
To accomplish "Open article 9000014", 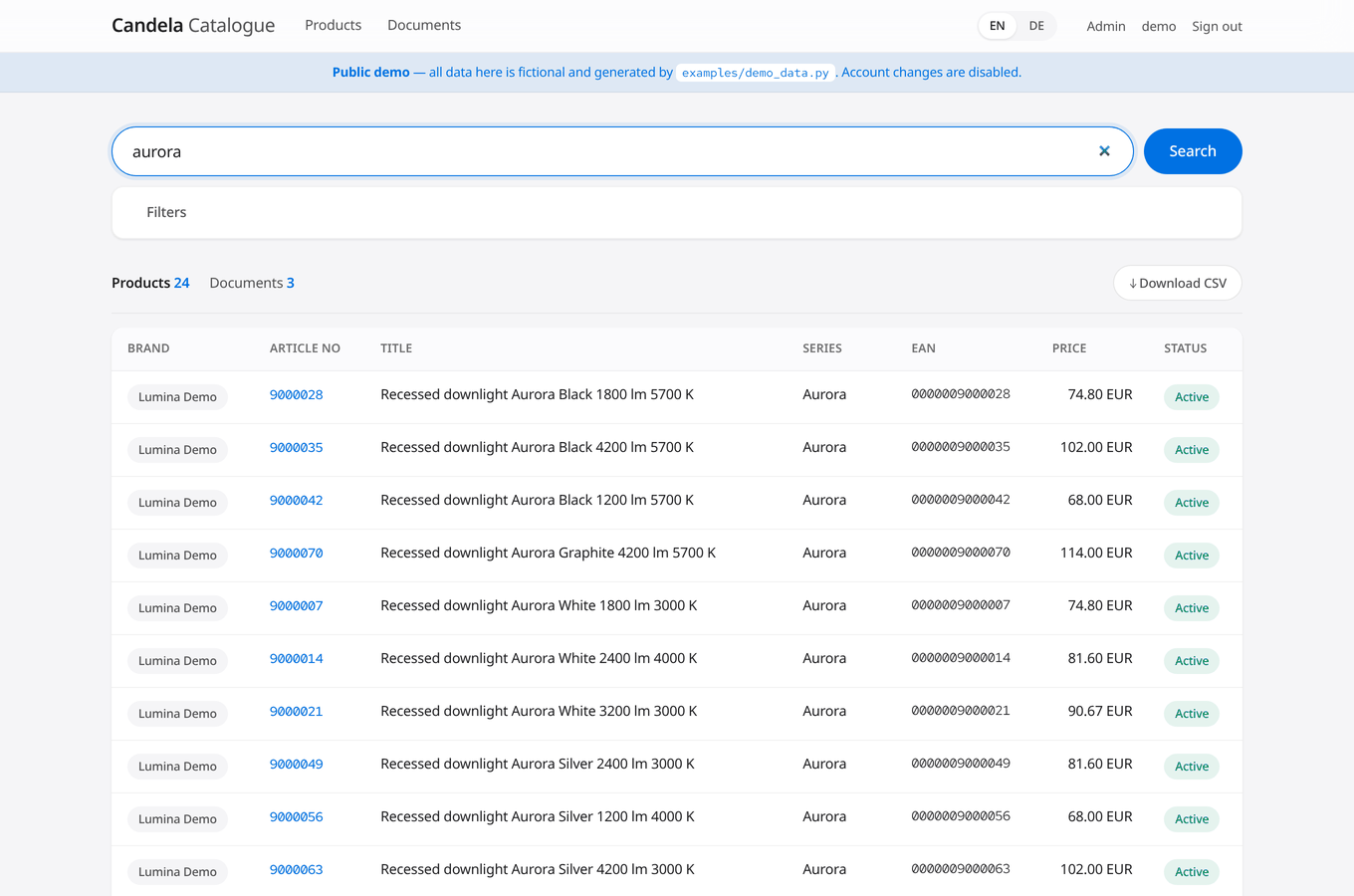I will click(x=296, y=659).
